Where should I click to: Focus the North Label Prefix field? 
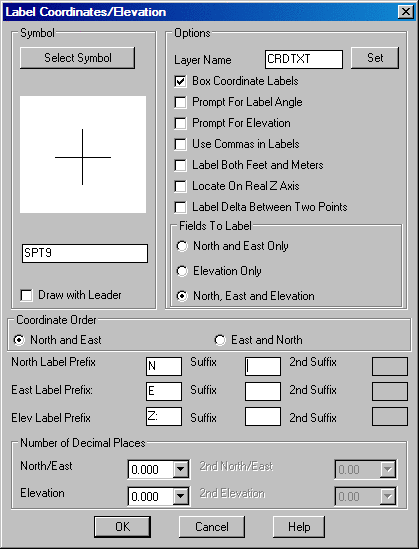click(164, 366)
